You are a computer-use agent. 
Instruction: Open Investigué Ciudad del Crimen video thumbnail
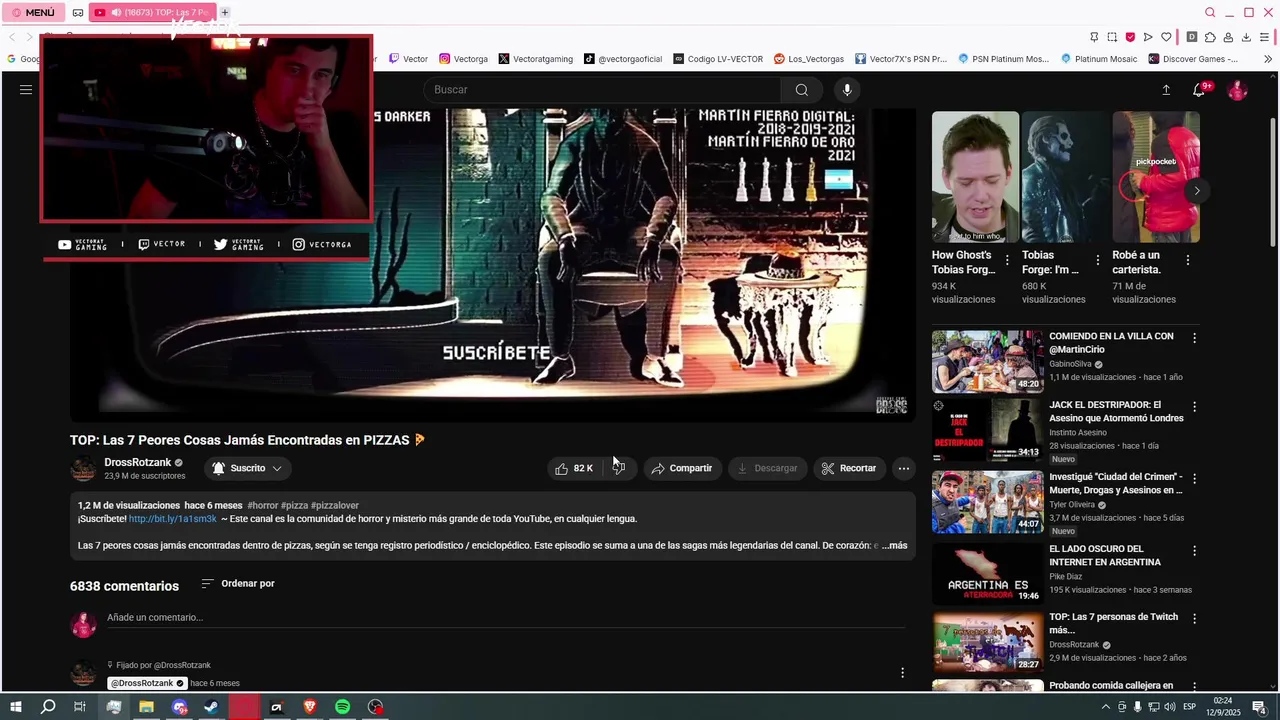coord(987,502)
